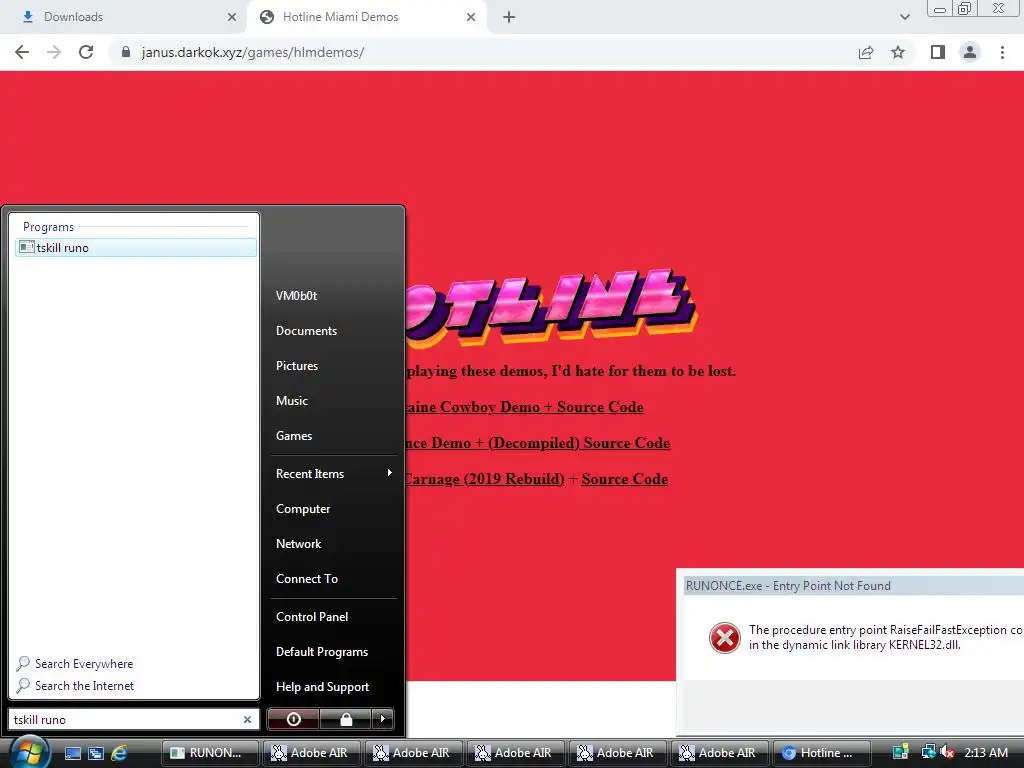Open the Chrome profile icon
This screenshot has height=768, width=1024.
(x=970, y=52)
